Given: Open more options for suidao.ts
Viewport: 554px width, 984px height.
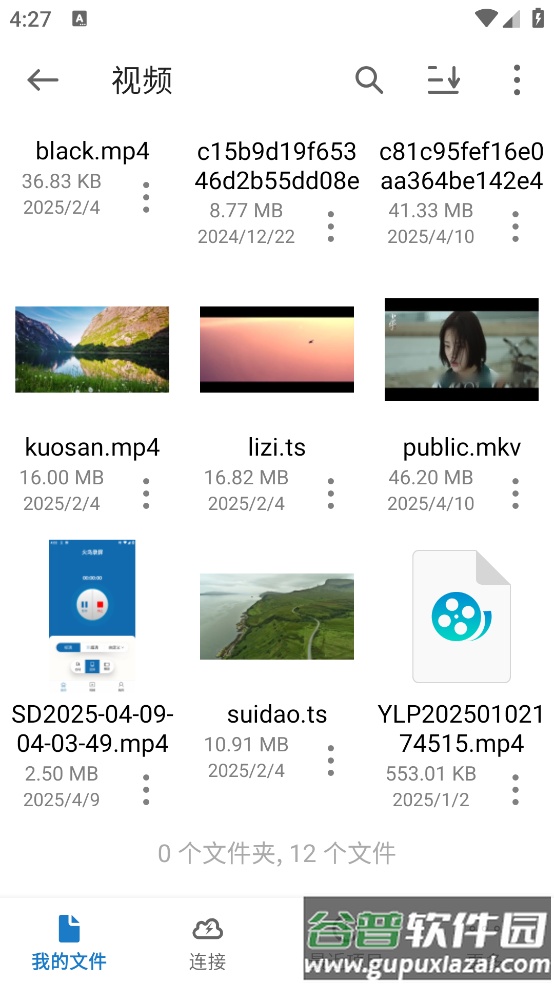Looking at the screenshot, I should click(331, 760).
